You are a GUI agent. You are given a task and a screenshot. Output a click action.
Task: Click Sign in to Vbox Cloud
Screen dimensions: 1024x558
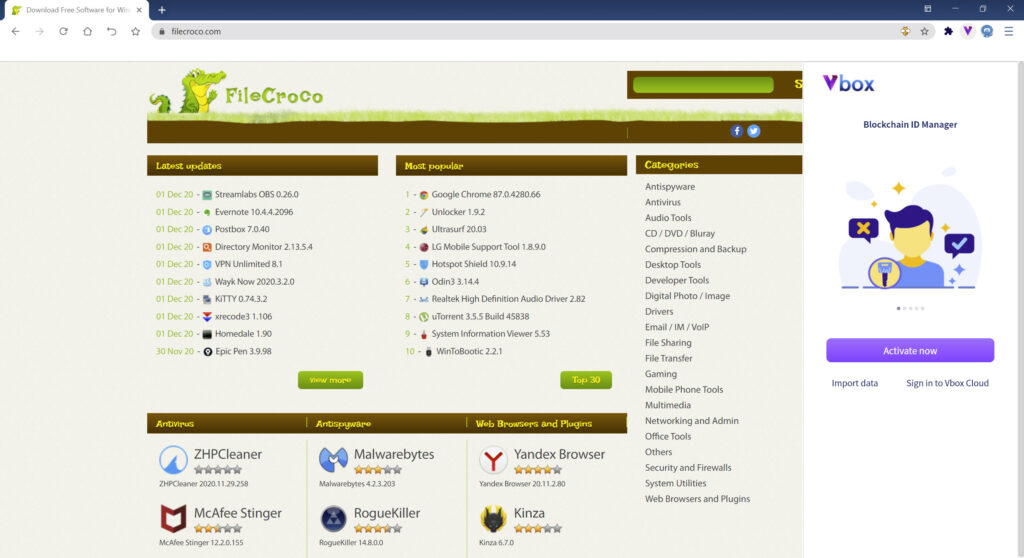(947, 384)
